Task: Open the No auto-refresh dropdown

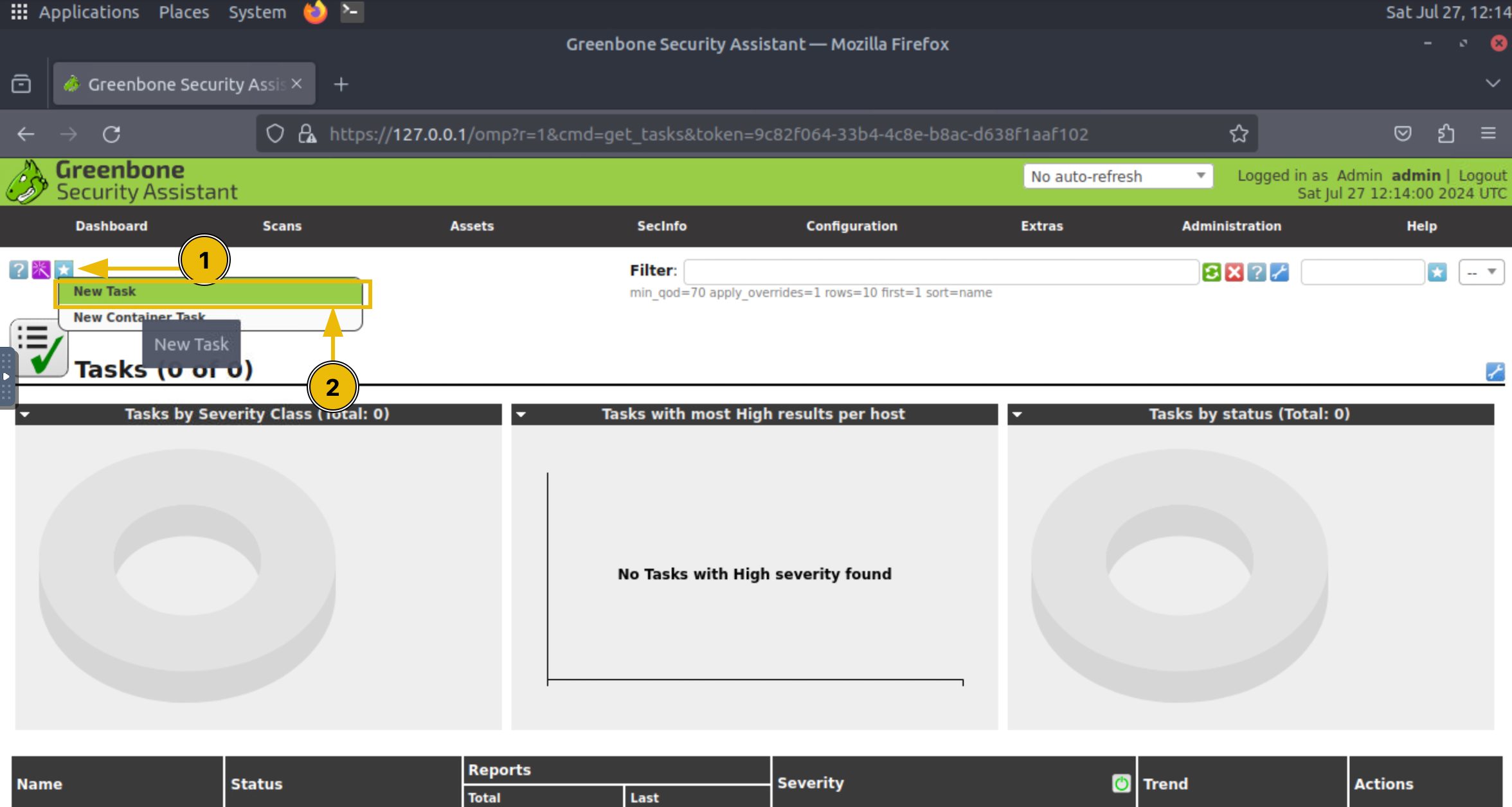Action: 1118,176
